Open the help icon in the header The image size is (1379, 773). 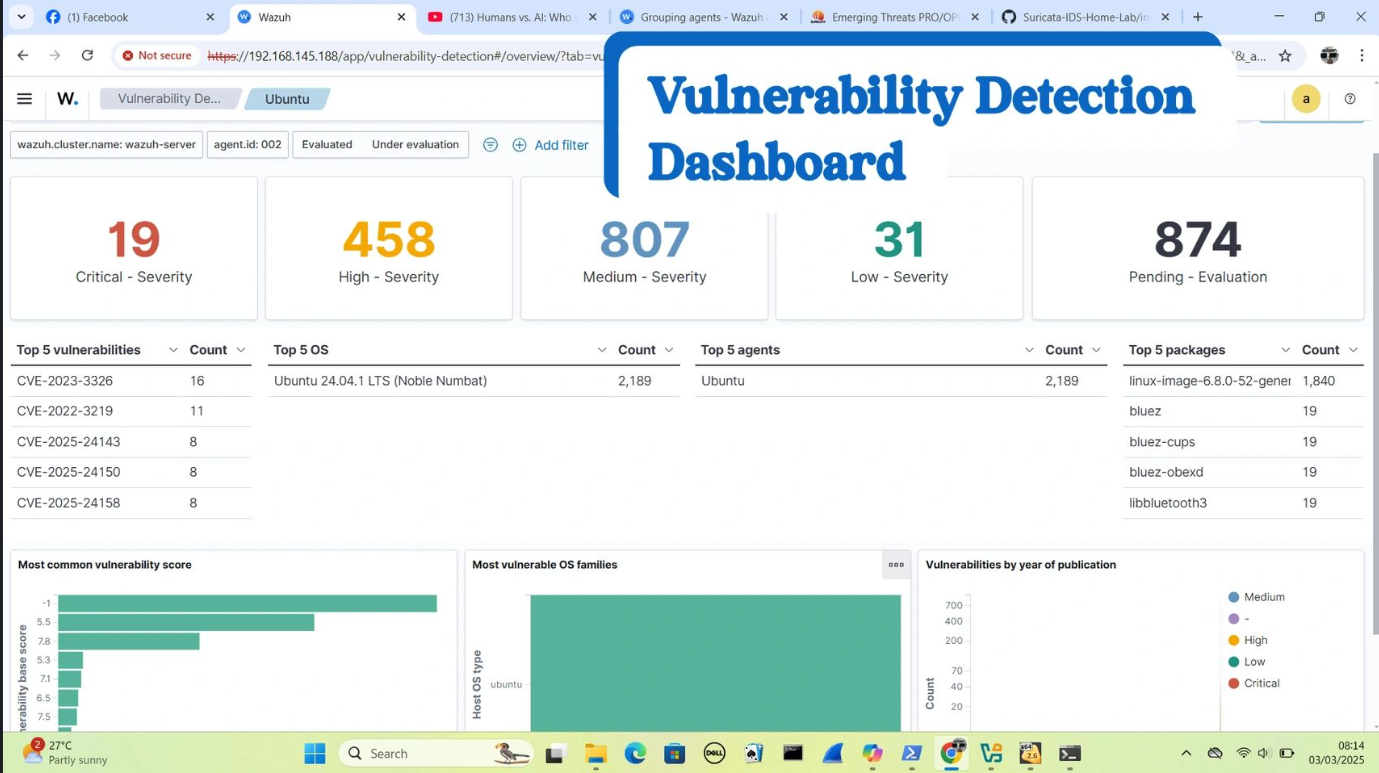click(1350, 99)
